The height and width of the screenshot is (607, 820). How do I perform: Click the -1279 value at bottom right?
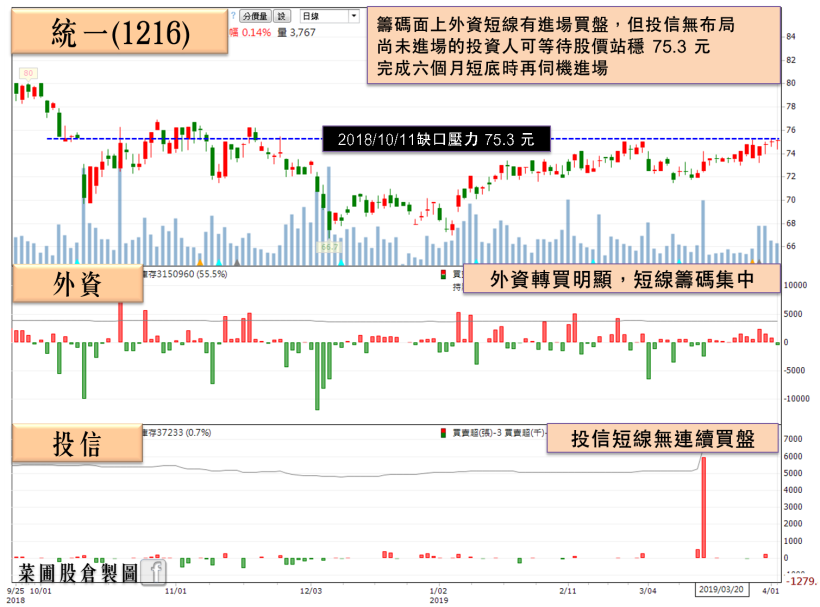802,581
